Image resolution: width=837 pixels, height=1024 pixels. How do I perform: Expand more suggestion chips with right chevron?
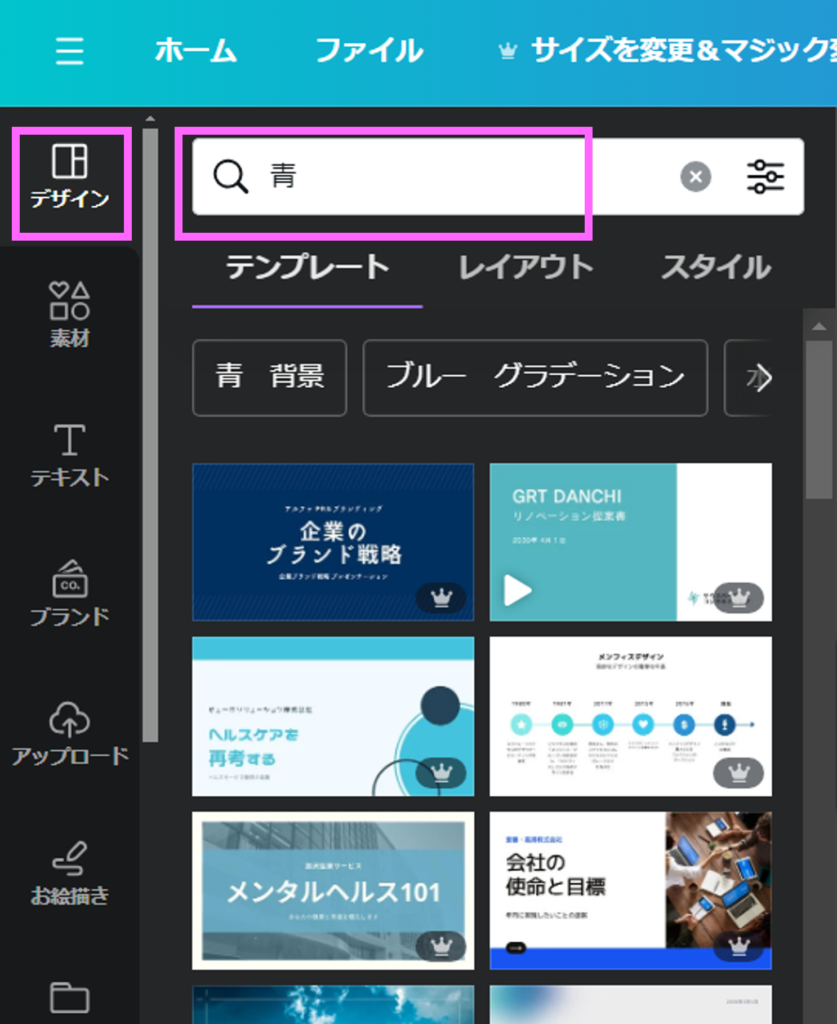point(761,377)
